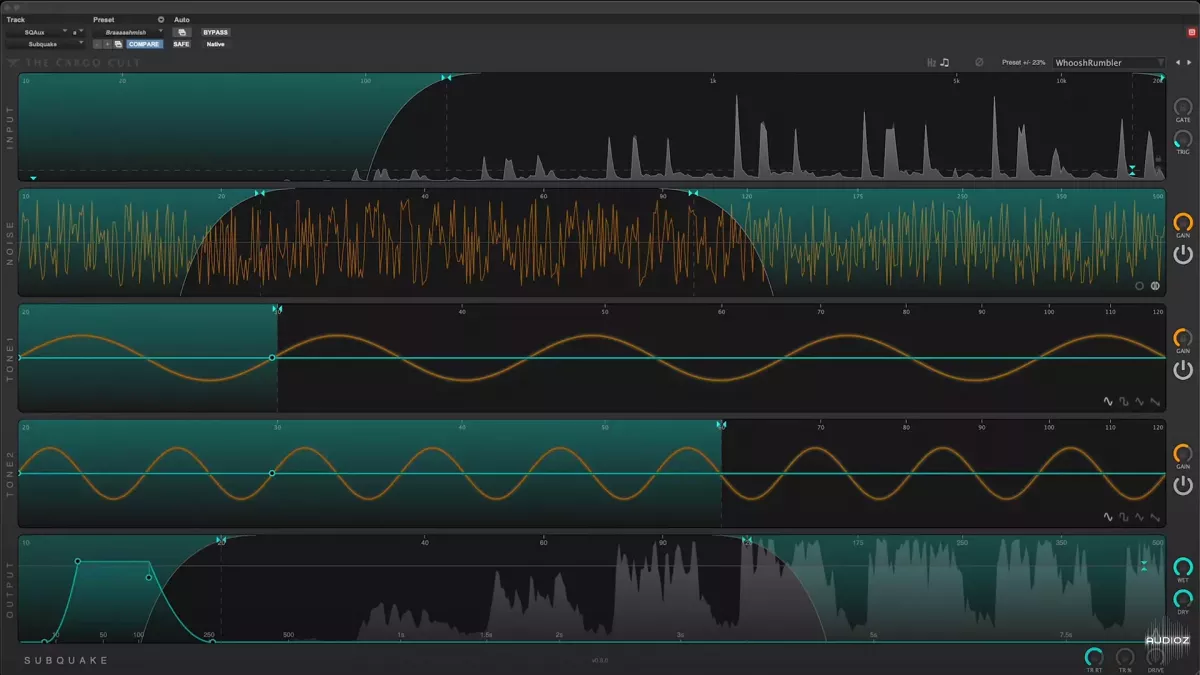The height and width of the screenshot is (675, 1200).
Task: Toggle the SAFE automation button
Action: (x=181, y=44)
